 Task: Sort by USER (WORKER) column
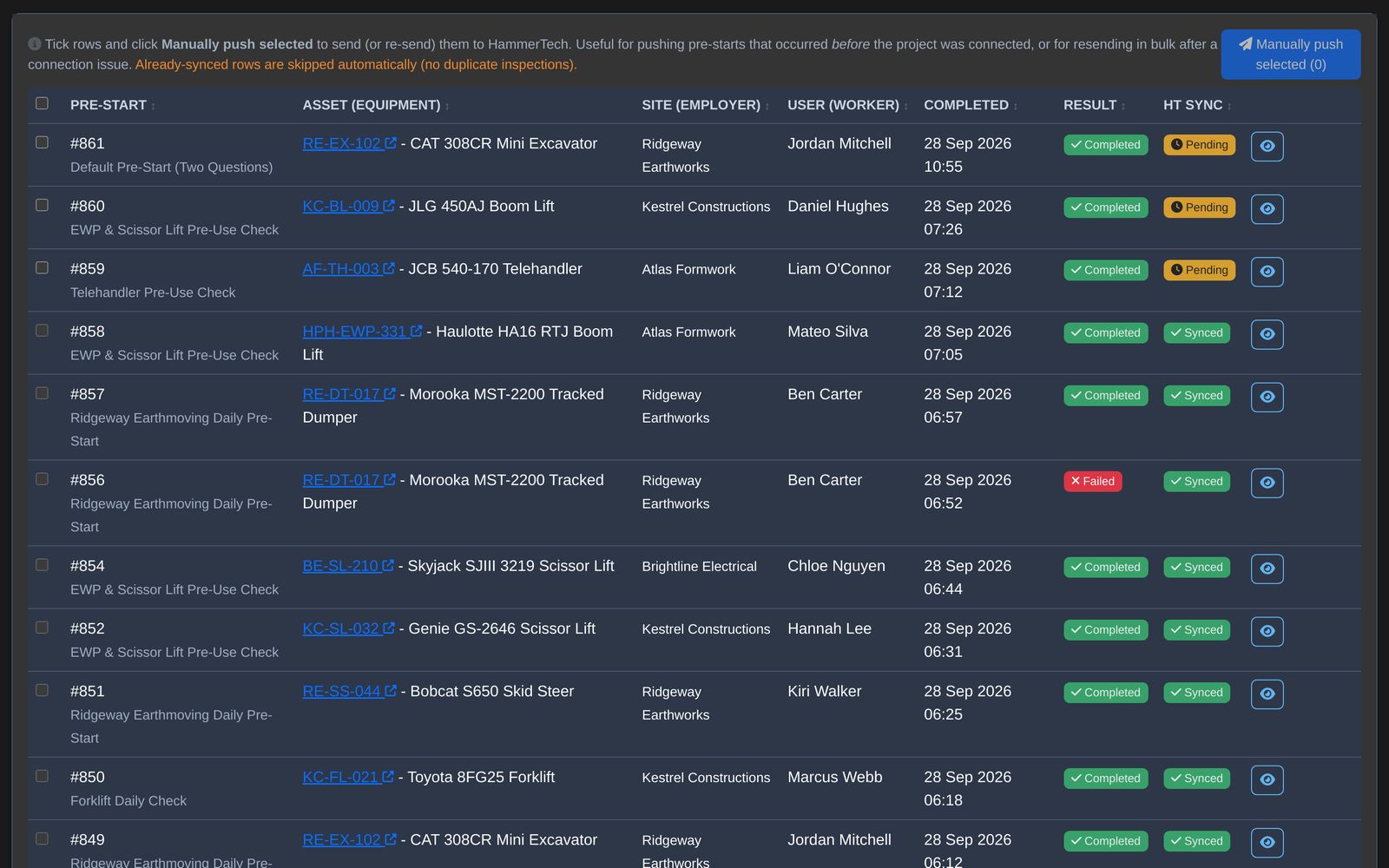click(847, 105)
